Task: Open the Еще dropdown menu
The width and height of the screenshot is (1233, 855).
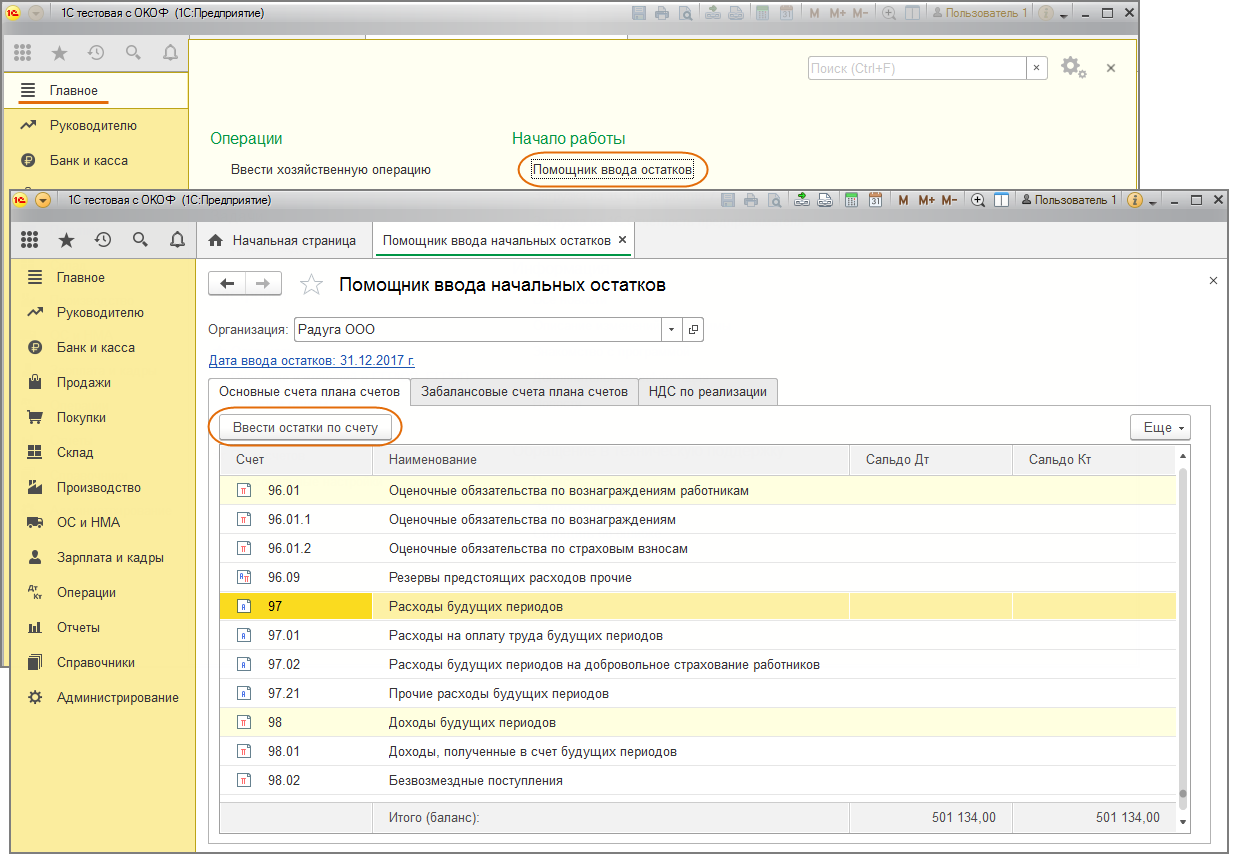Action: click(x=1159, y=427)
